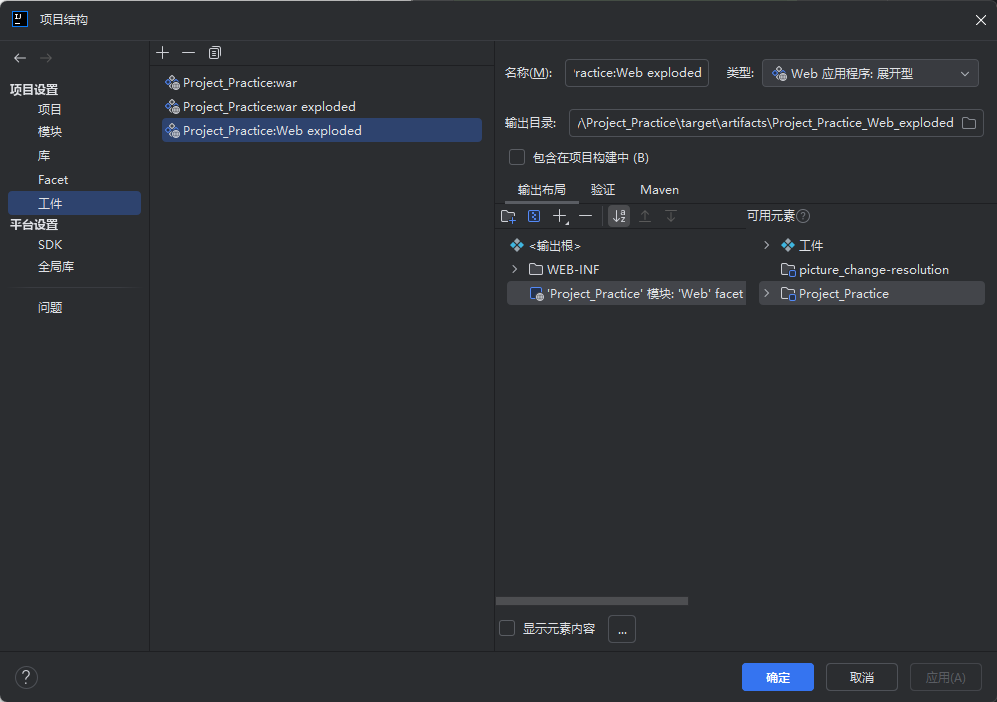Click the 应用(A) button

[945, 677]
